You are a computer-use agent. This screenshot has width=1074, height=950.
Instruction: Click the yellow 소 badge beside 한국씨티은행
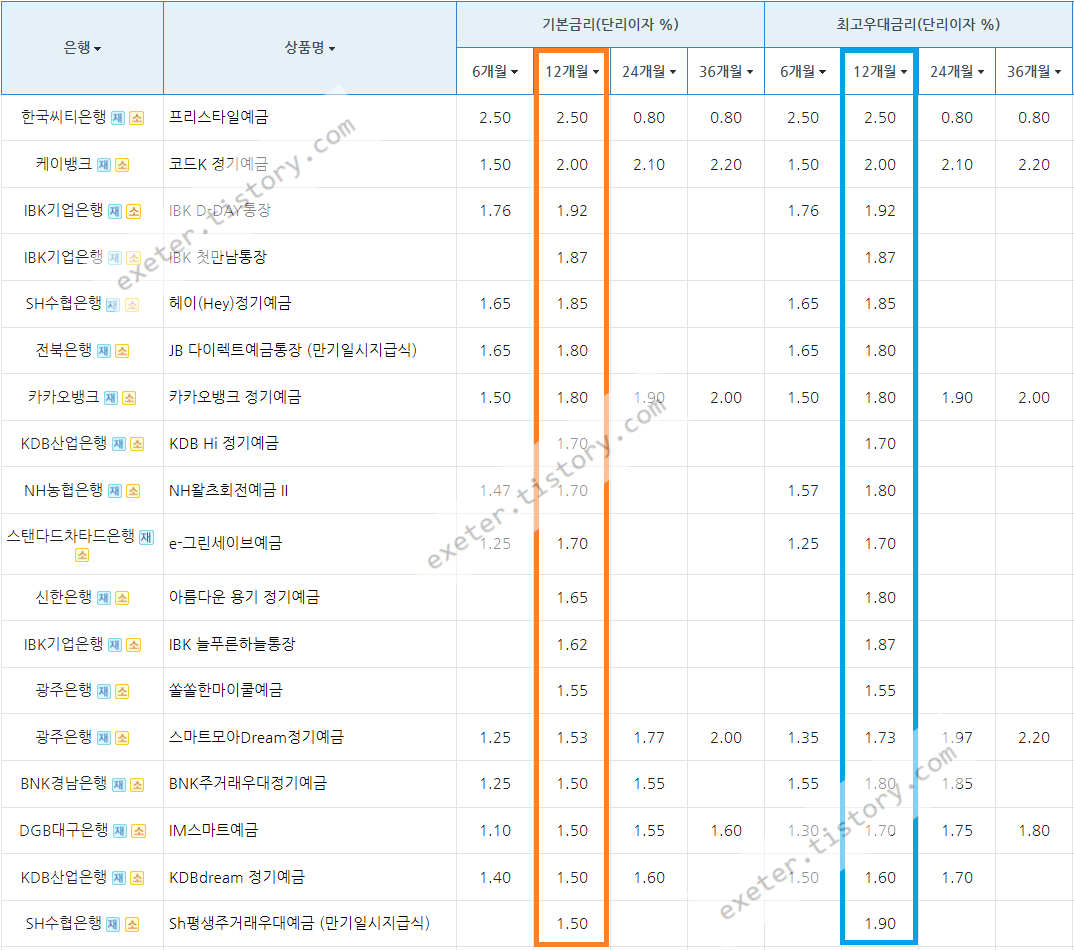(137, 118)
